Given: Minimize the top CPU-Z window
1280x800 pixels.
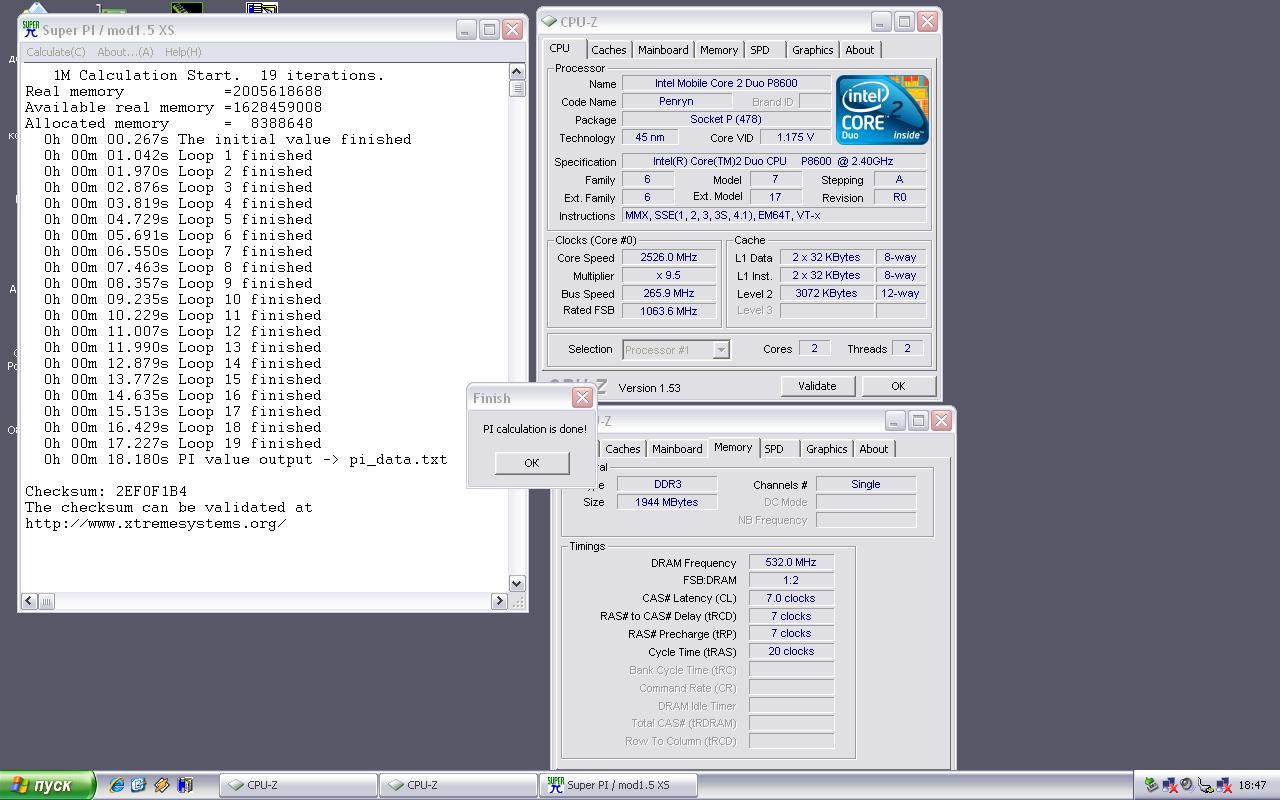Looking at the screenshot, I should tap(880, 21).
